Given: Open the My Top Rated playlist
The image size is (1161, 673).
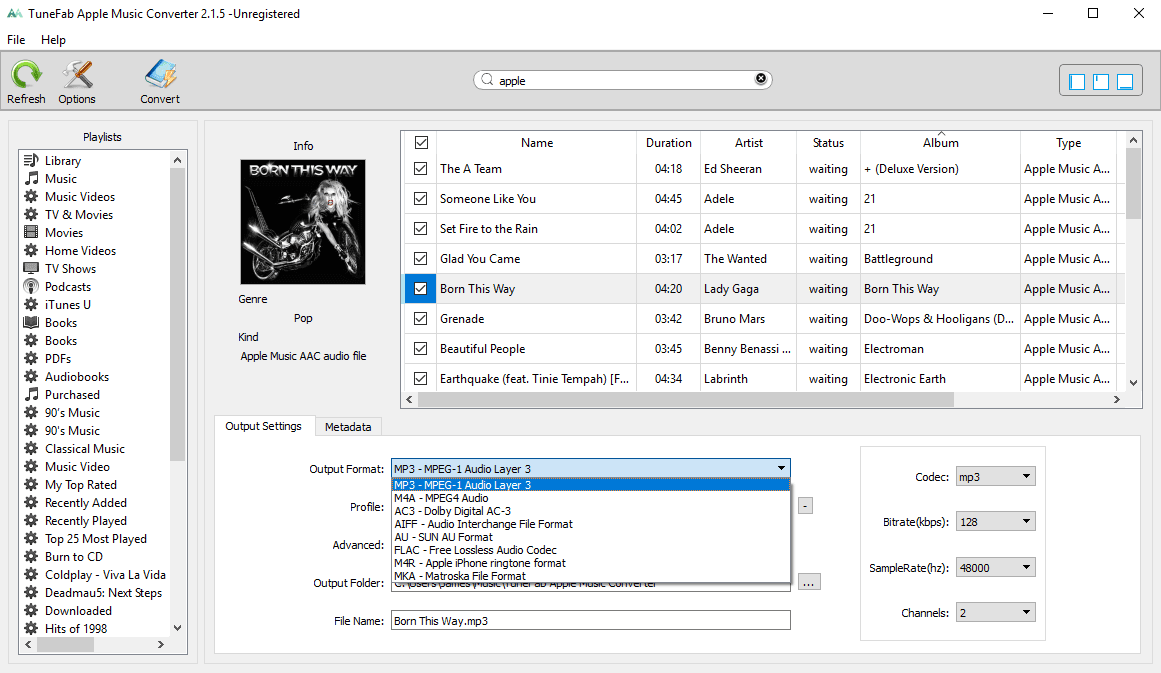Looking at the screenshot, I should coord(81,485).
